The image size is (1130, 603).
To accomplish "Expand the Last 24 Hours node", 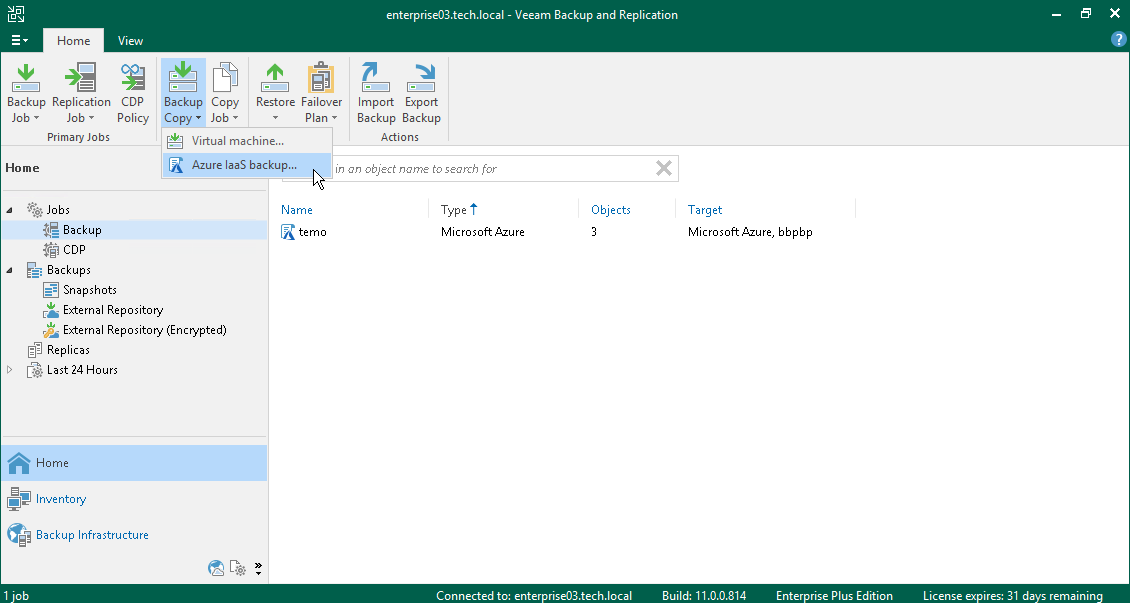I will (x=9, y=370).
